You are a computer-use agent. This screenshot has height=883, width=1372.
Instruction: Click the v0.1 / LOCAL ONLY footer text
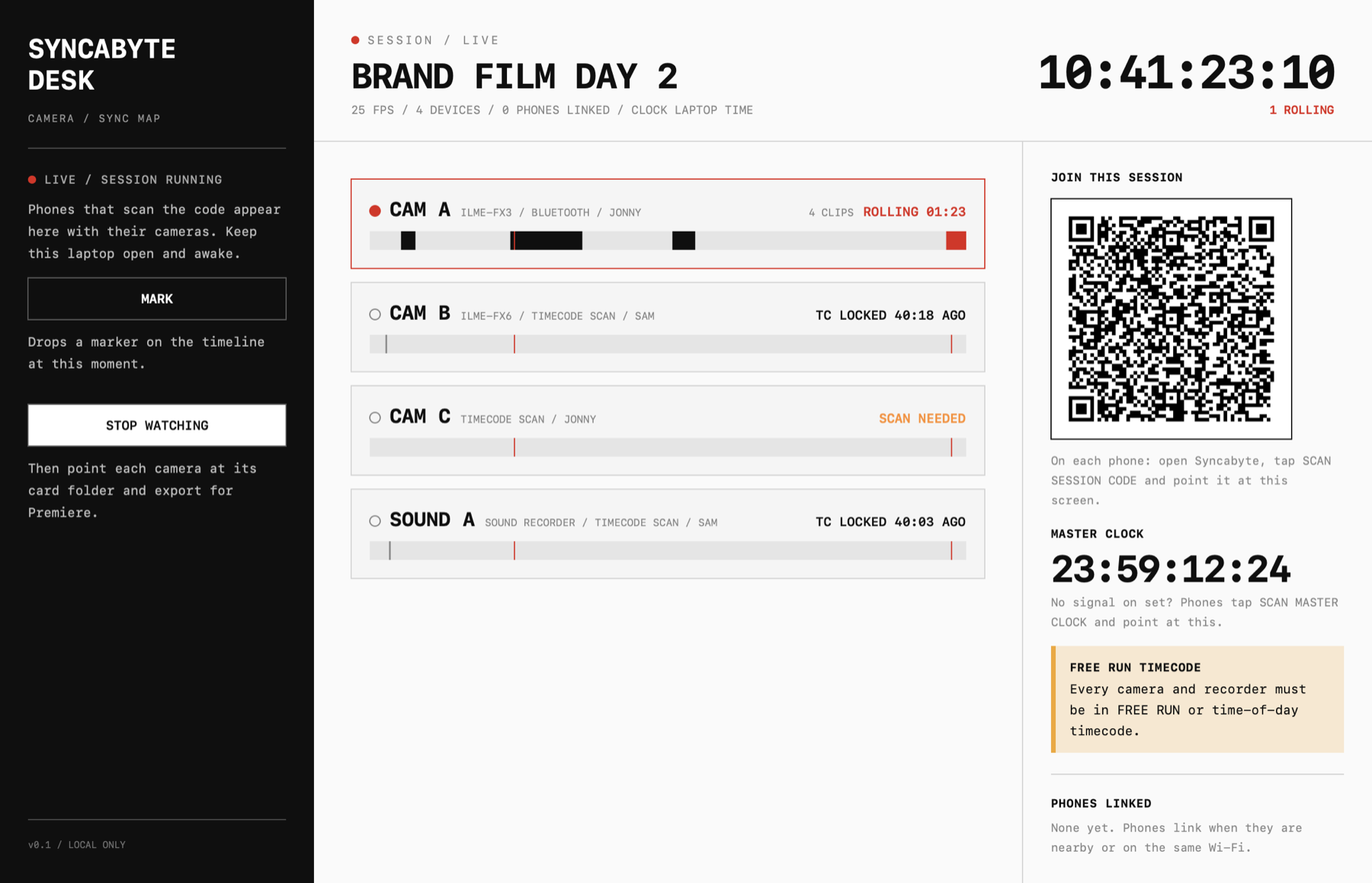click(x=77, y=845)
